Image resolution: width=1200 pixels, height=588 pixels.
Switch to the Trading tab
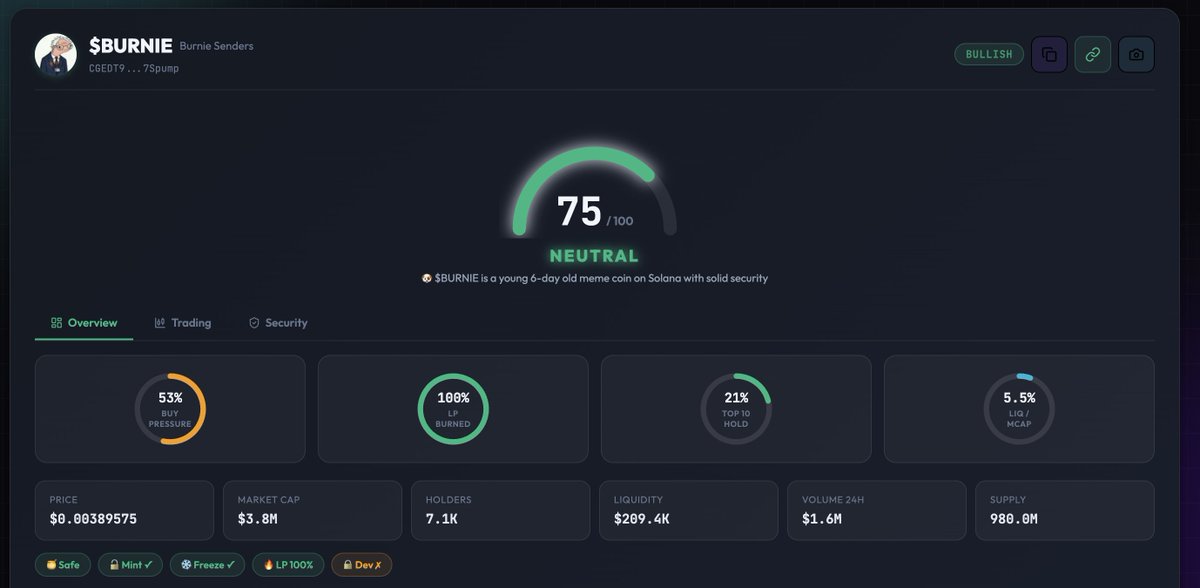(182, 323)
